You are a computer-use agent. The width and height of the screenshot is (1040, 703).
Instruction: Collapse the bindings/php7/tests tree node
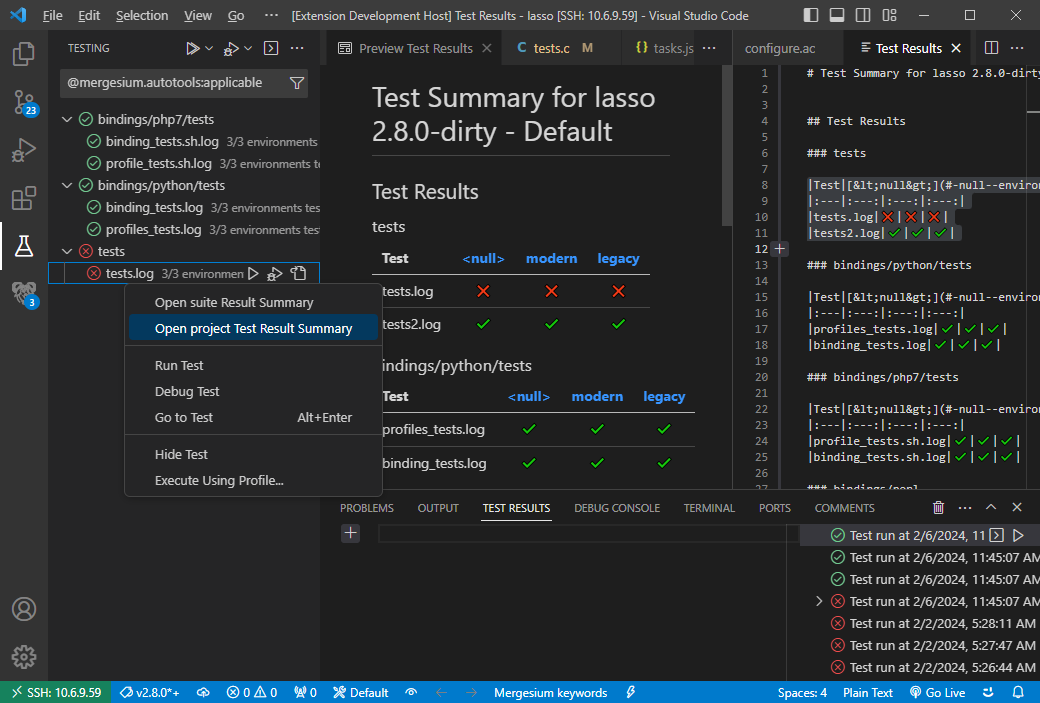(x=67, y=120)
